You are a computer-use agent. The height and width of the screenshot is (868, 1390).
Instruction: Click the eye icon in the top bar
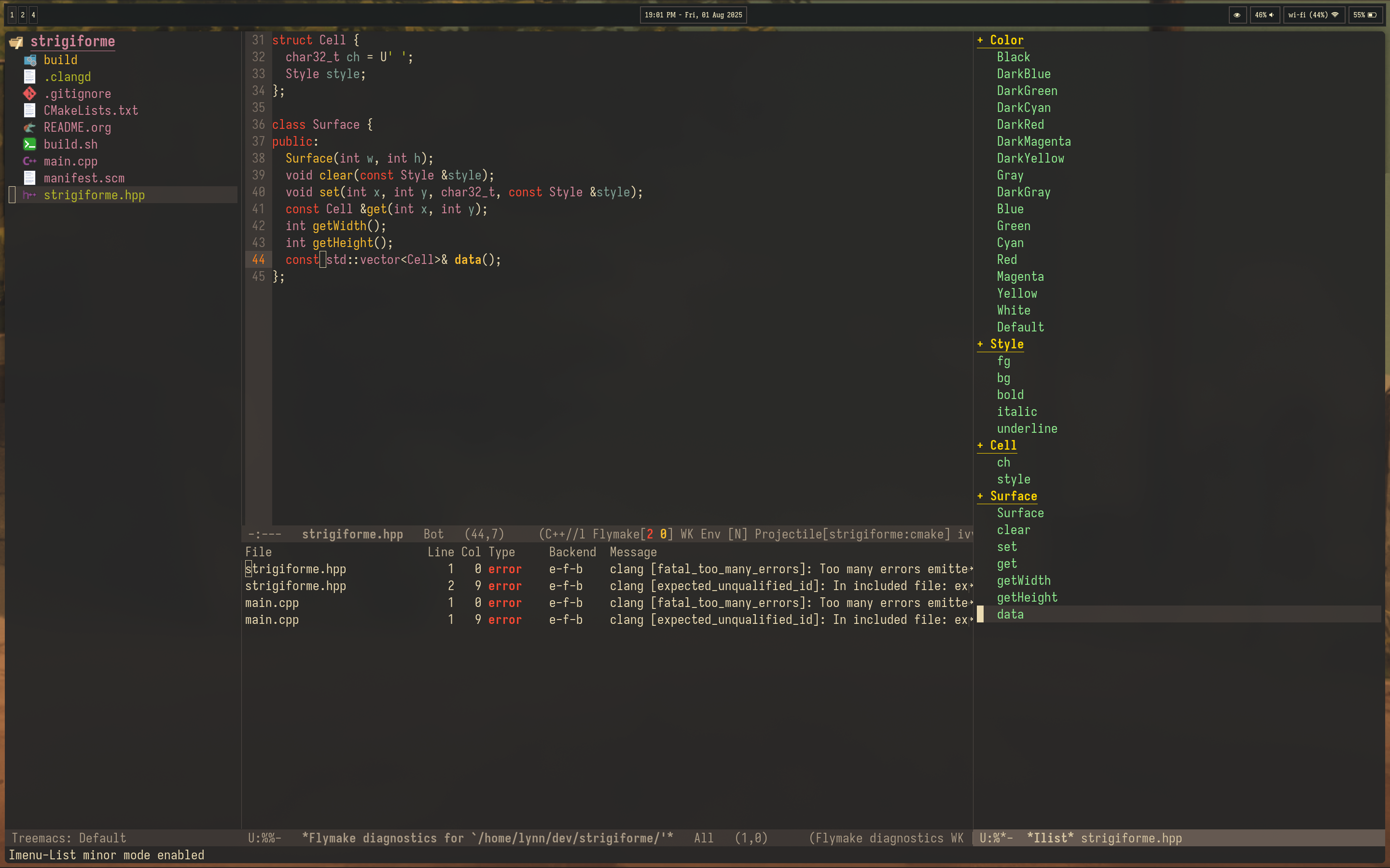pyautogui.click(x=1237, y=15)
